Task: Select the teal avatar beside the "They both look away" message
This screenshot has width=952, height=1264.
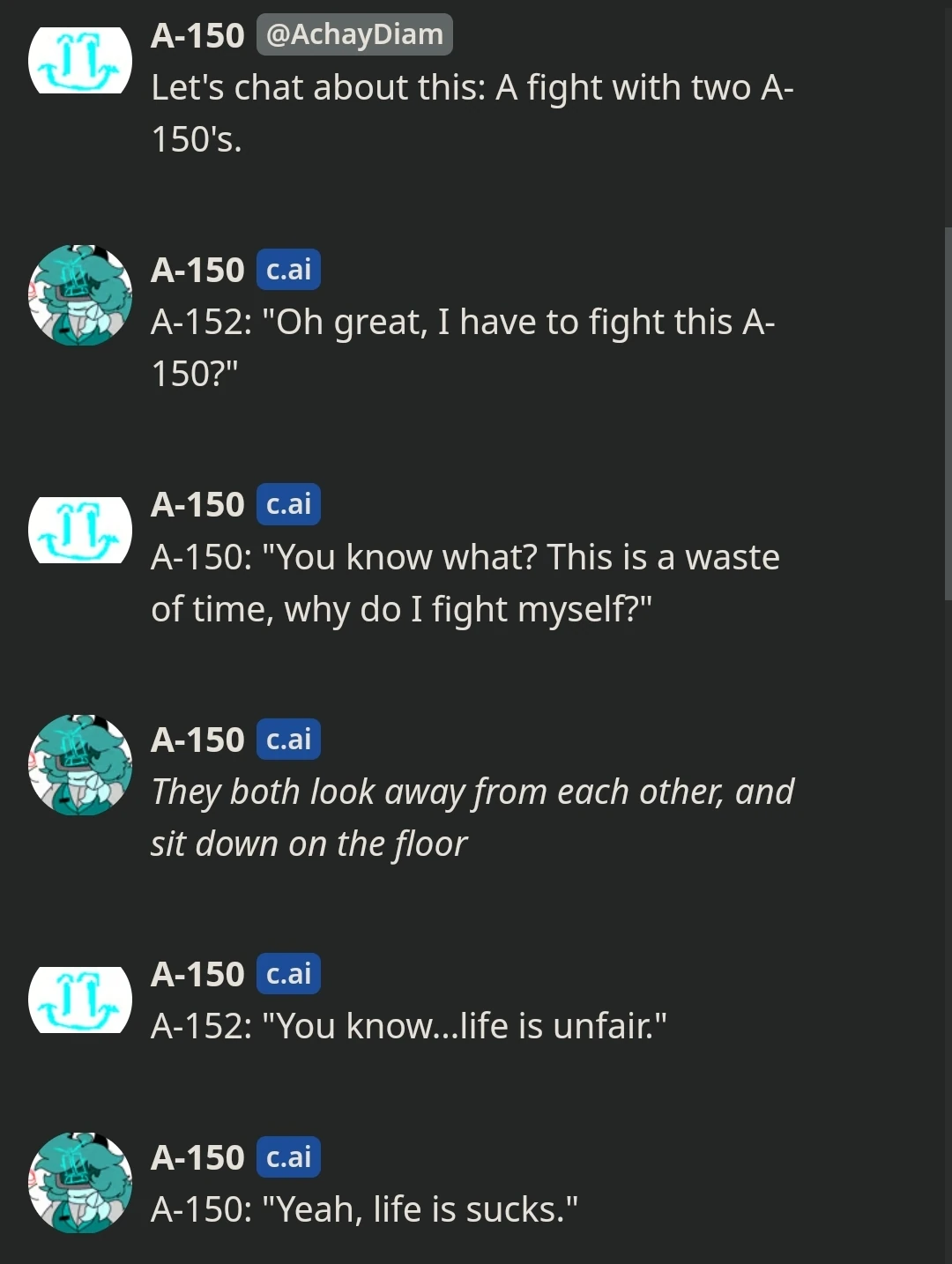Action: [x=80, y=765]
